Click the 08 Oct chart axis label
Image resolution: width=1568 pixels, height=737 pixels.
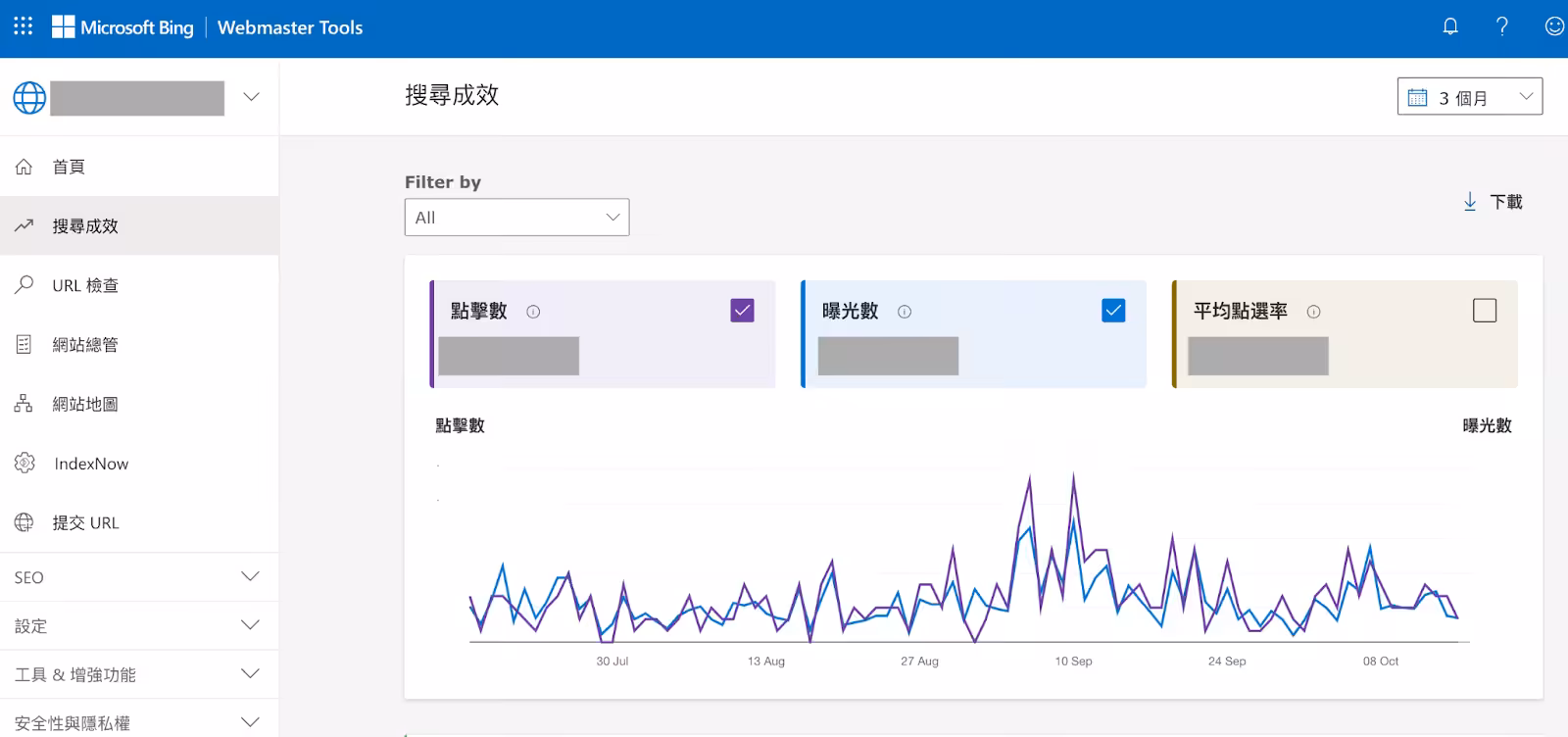1381,662
